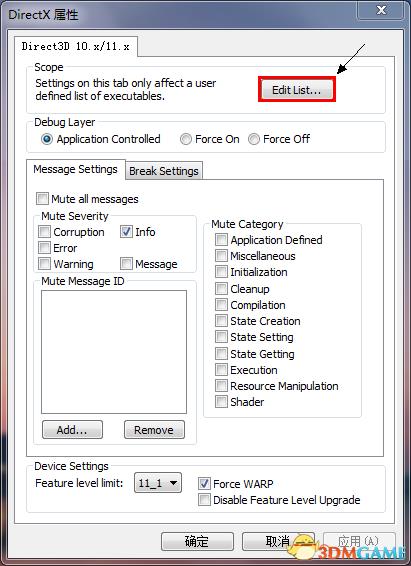Confirm with the 确定 button
411x566 pixels.
(197, 541)
